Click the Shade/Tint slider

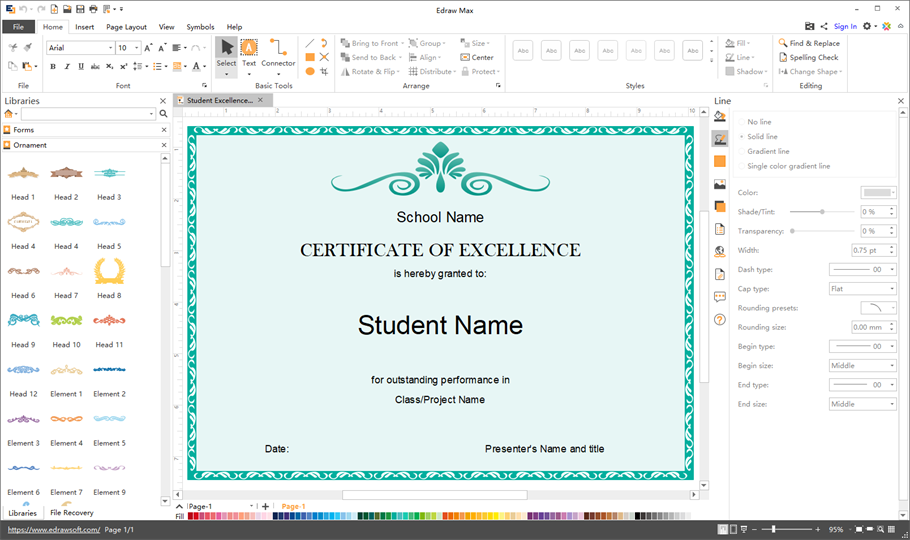(822, 212)
